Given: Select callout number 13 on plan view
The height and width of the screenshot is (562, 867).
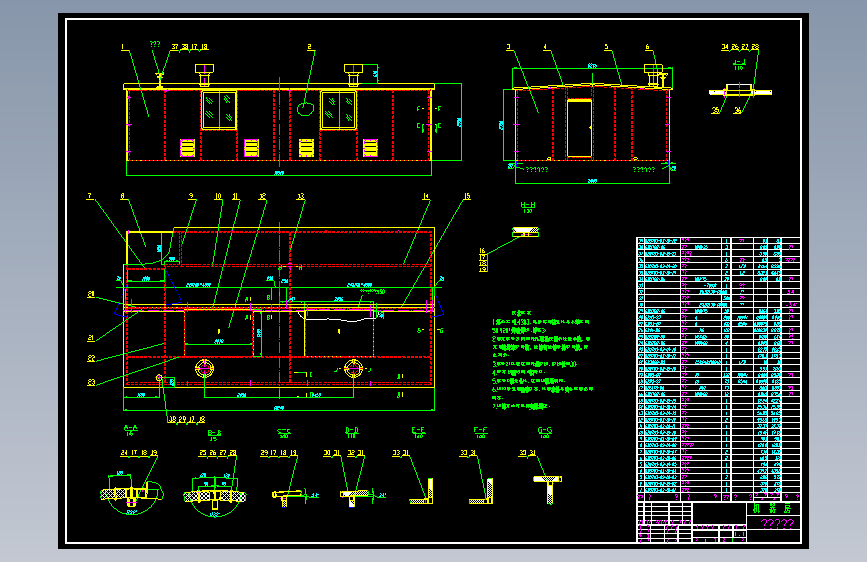Looking at the screenshot, I should (x=301, y=196).
